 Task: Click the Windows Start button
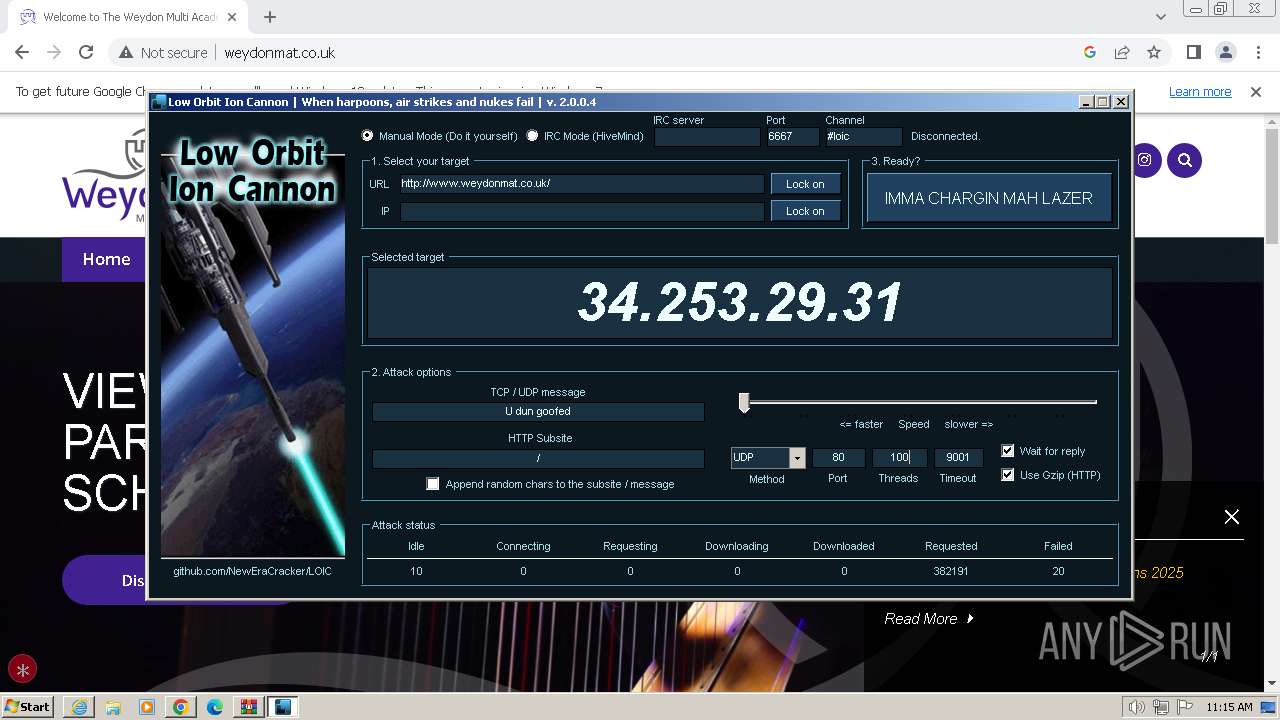28,707
